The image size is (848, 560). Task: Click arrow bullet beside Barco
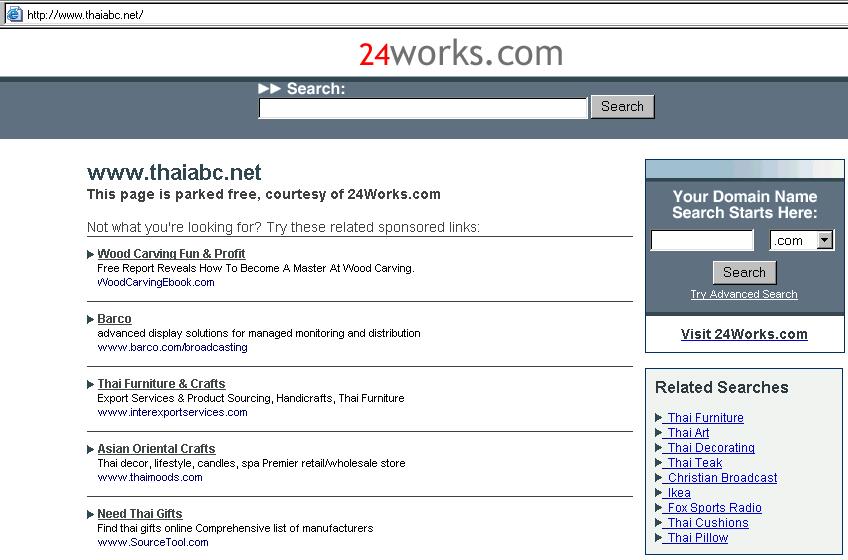[90, 319]
